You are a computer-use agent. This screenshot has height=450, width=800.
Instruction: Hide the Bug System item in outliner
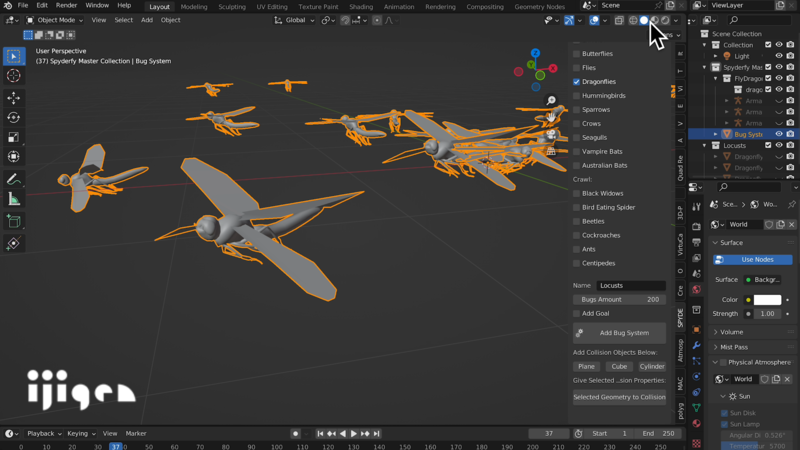pyautogui.click(x=779, y=134)
